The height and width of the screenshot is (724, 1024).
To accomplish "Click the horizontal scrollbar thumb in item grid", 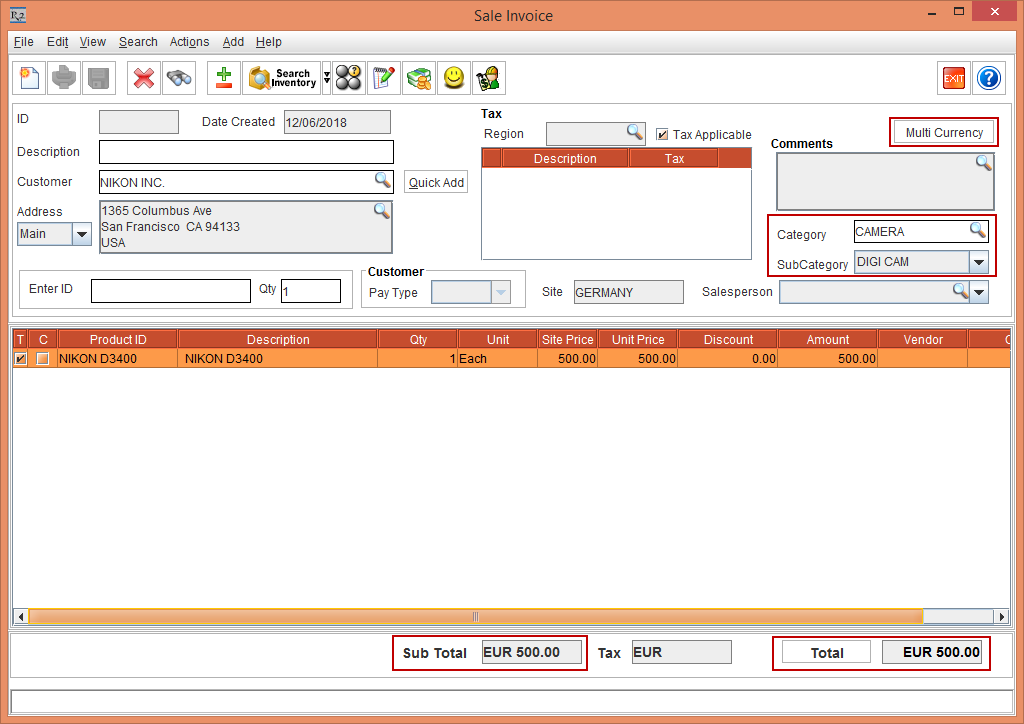I will [x=475, y=616].
